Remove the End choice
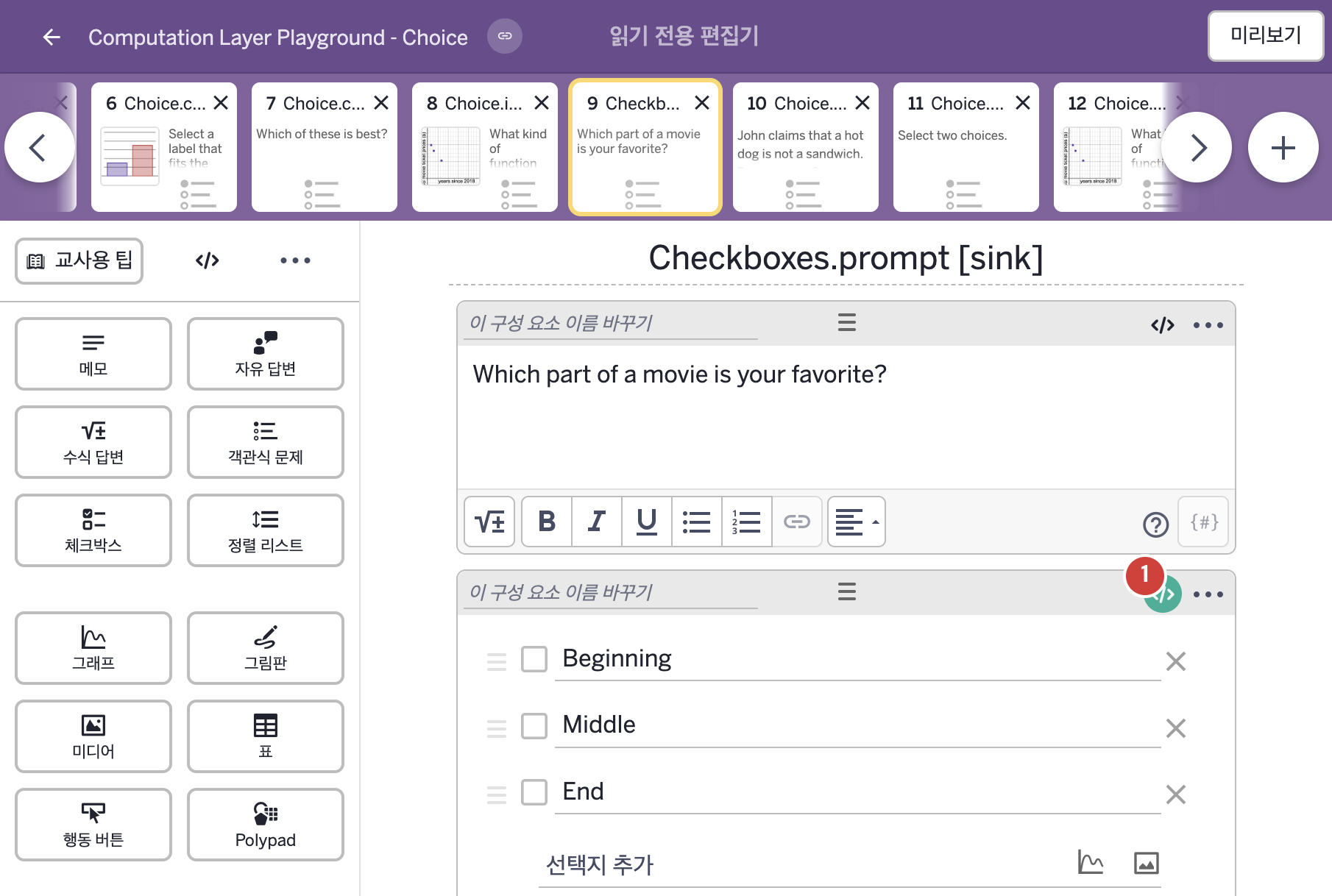The image size is (1332, 896). (1176, 794)
